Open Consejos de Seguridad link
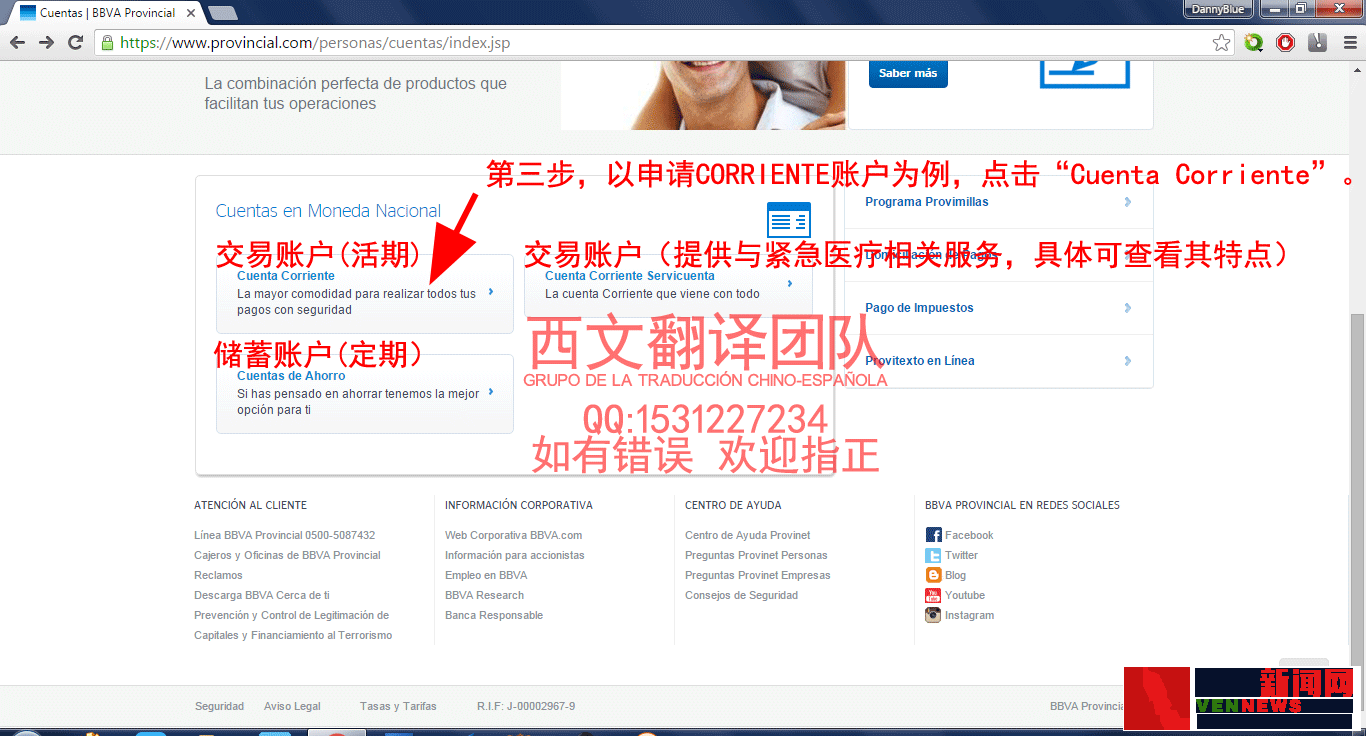Screen dimensions: 1366x736 point(741,595)
